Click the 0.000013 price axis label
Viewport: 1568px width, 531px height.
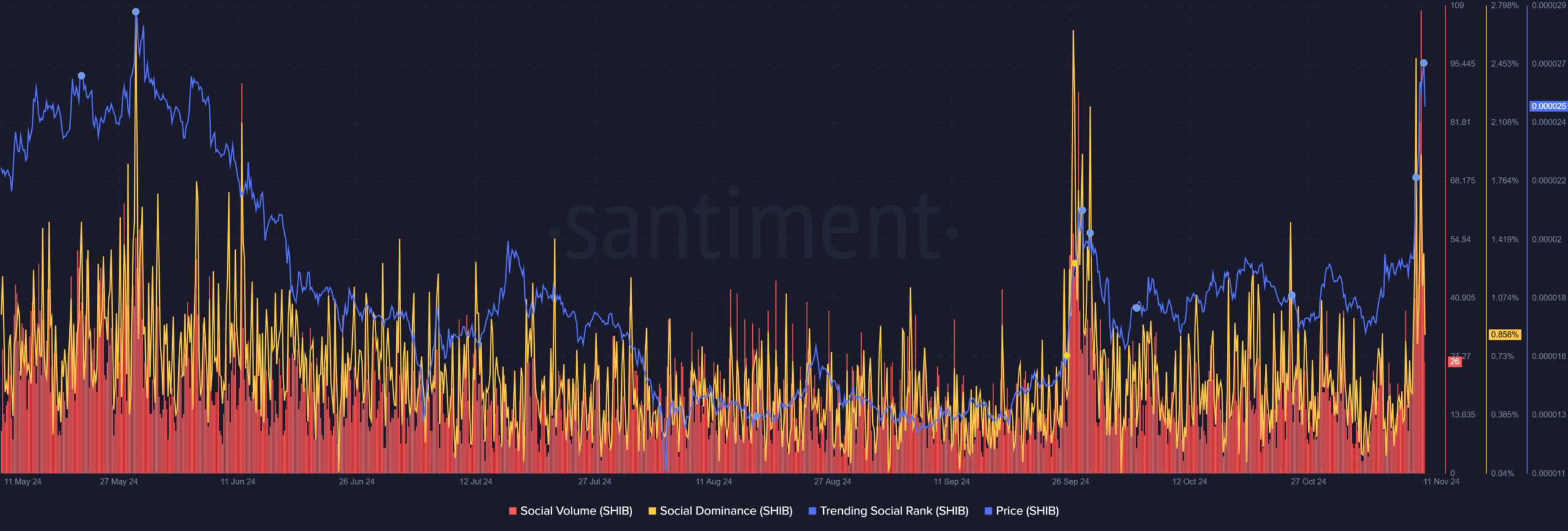1548,415
